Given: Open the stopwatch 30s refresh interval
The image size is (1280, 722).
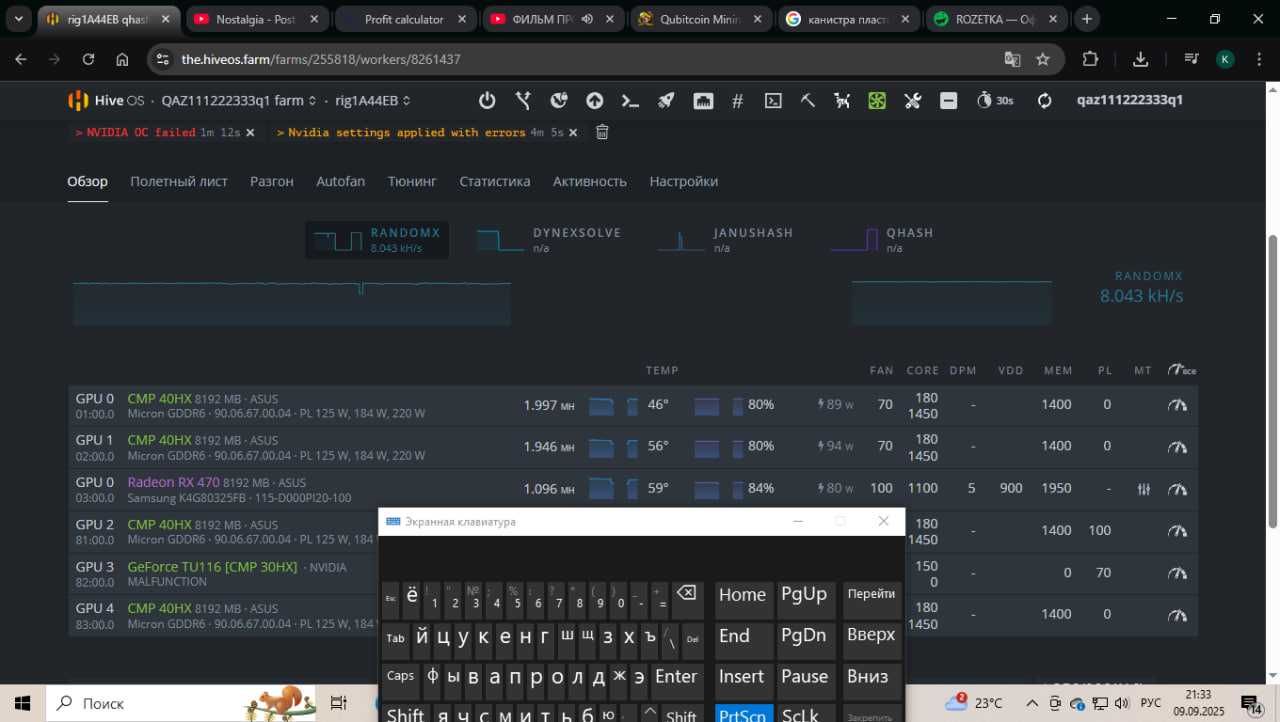Looking at the screenshot, I should pyautogui.click(x=994, y=100).
